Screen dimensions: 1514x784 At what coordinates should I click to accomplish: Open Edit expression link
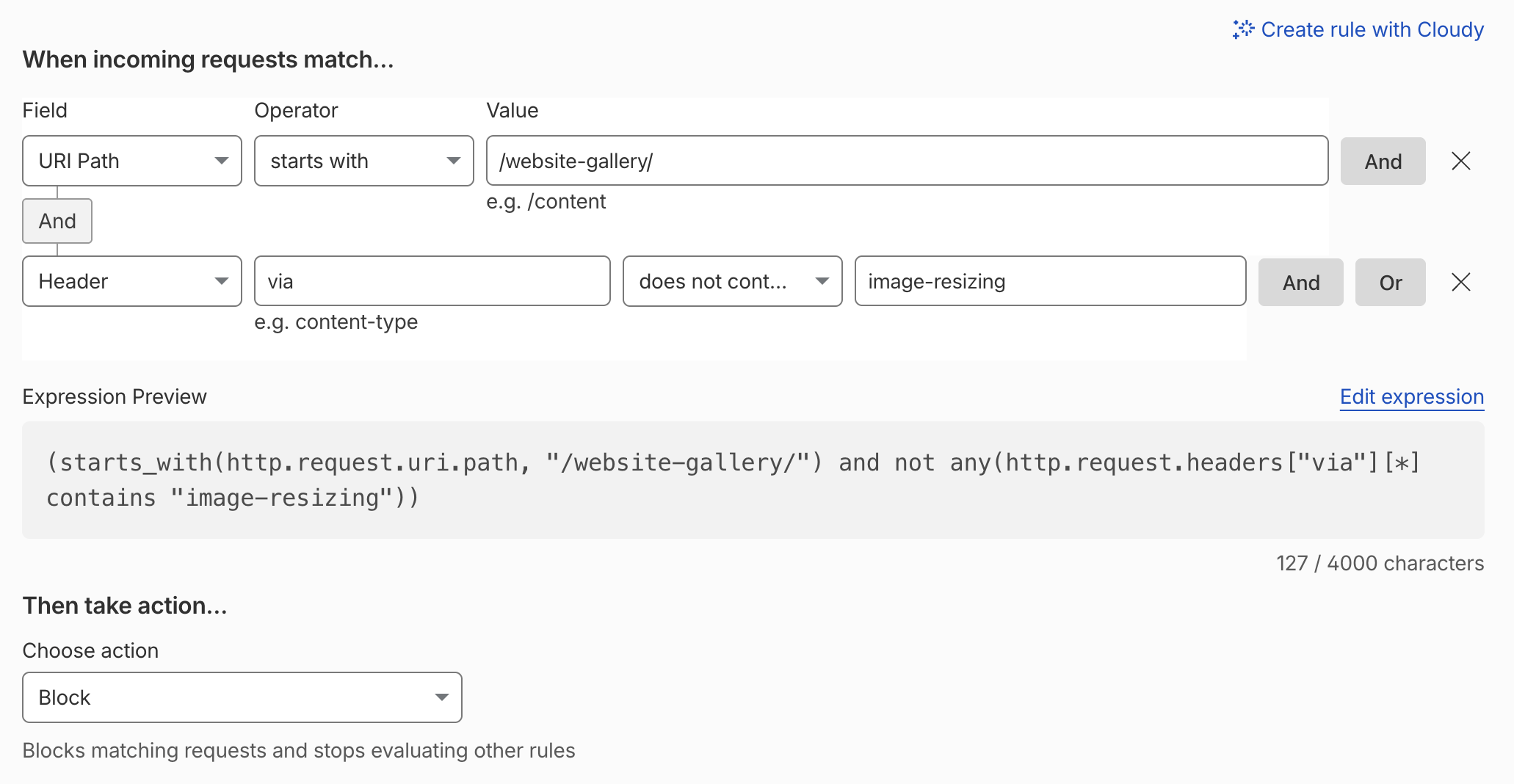(x=1412, y=397)
